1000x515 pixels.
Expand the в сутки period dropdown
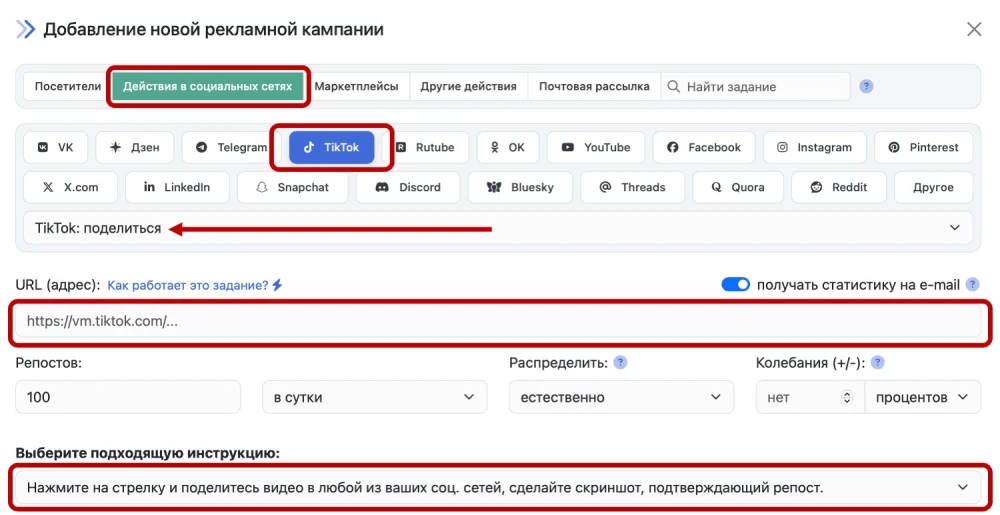(x=375, y=397)
